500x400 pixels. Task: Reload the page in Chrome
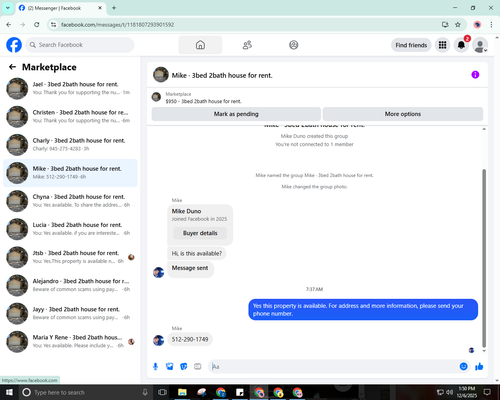pos(37,25)
